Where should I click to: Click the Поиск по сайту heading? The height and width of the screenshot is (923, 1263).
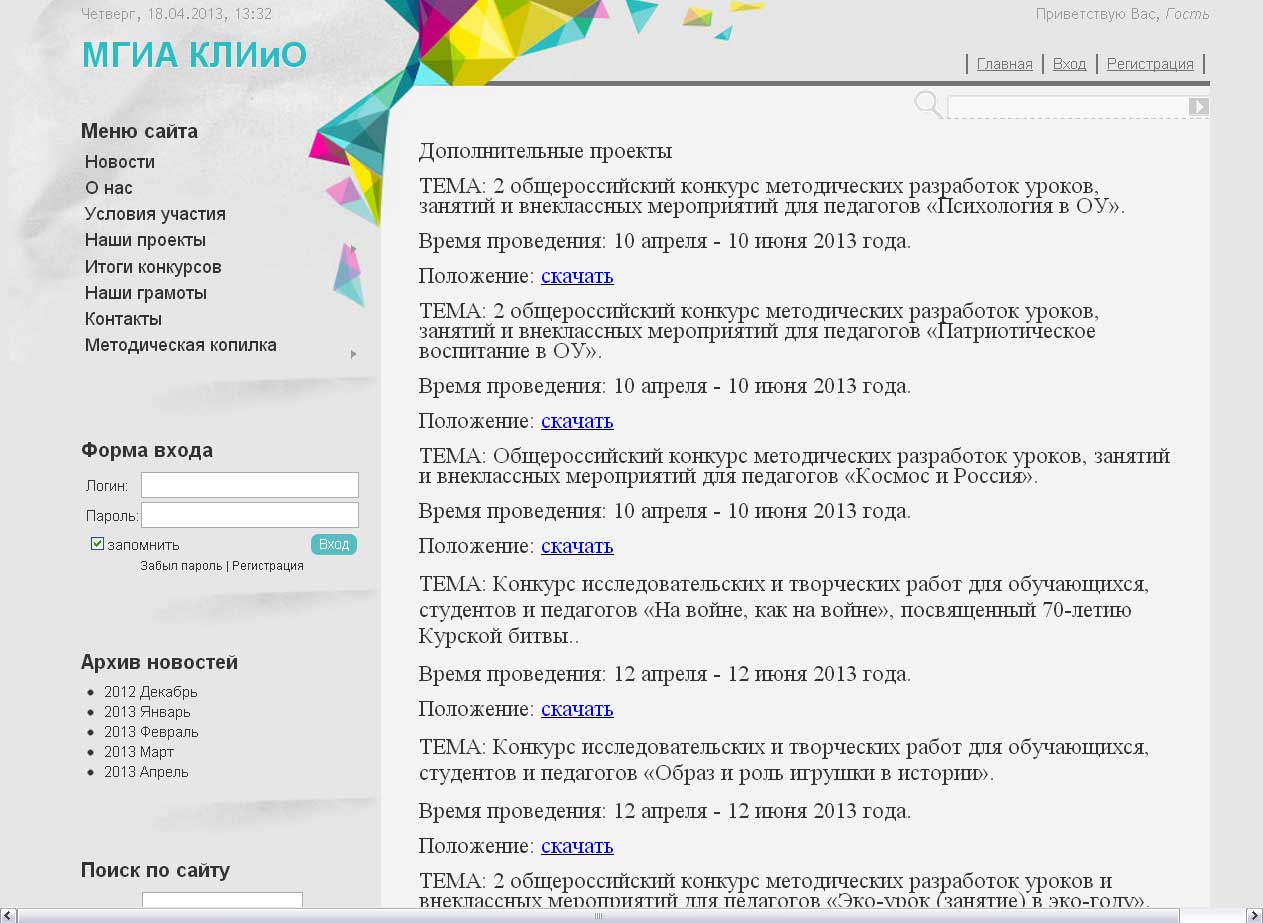point(155,870)
